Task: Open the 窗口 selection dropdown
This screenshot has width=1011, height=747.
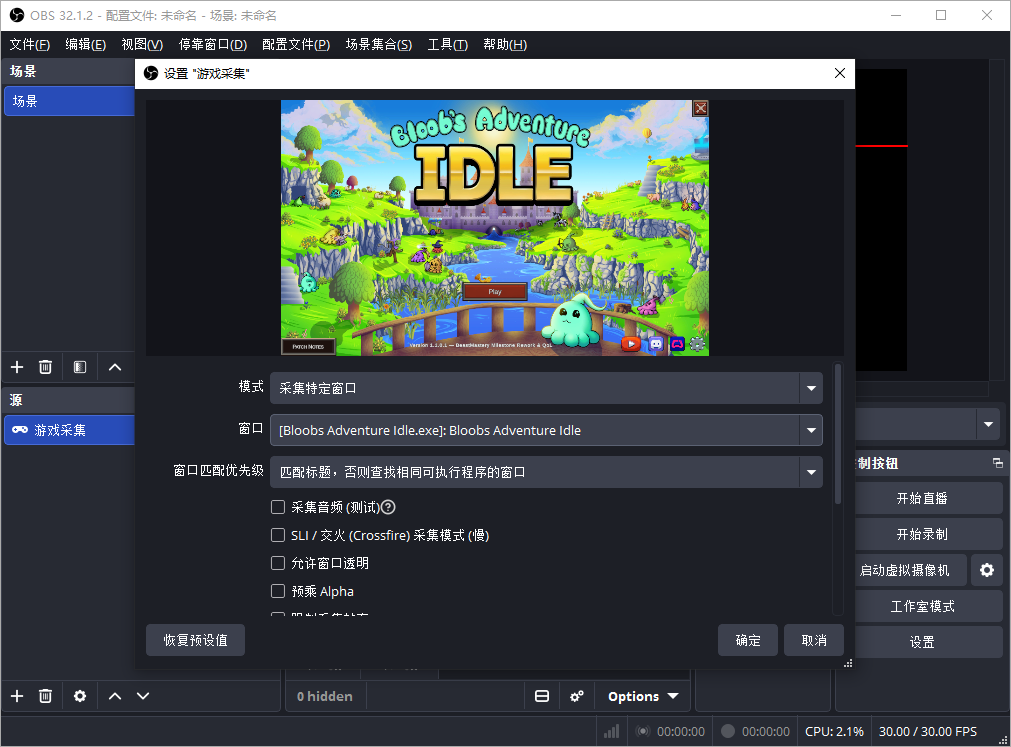Action: [x=546, y=430]
